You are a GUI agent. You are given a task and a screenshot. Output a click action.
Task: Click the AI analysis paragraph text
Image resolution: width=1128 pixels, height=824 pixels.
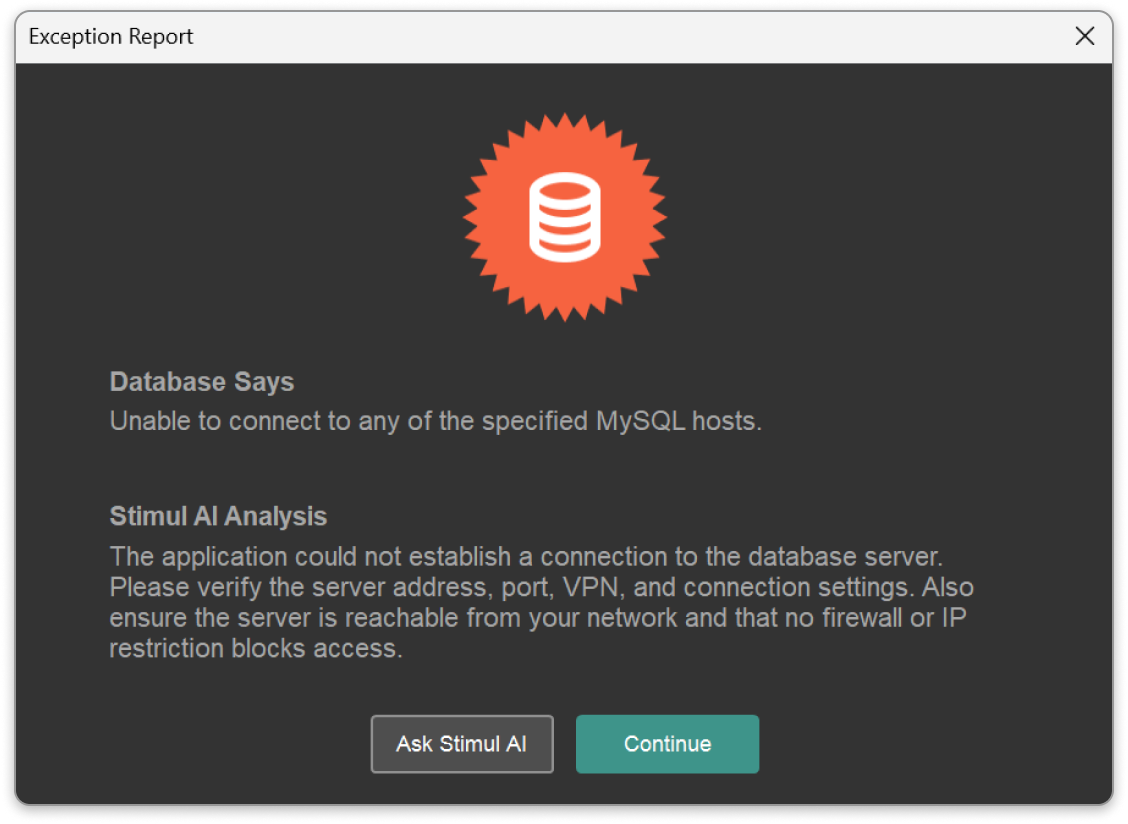click(x=540, y=601)
